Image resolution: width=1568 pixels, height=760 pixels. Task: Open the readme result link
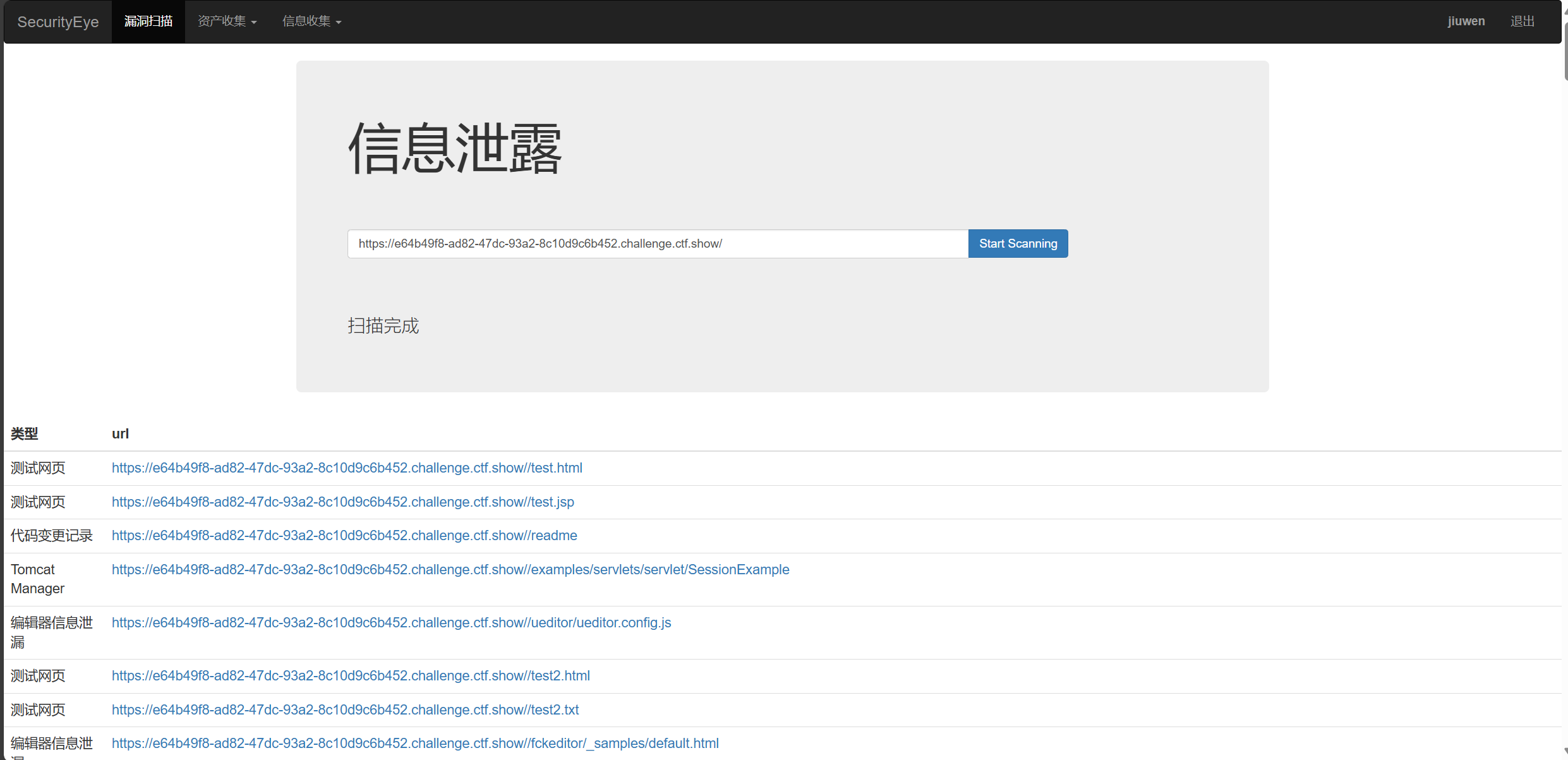[x=344, y=536]
